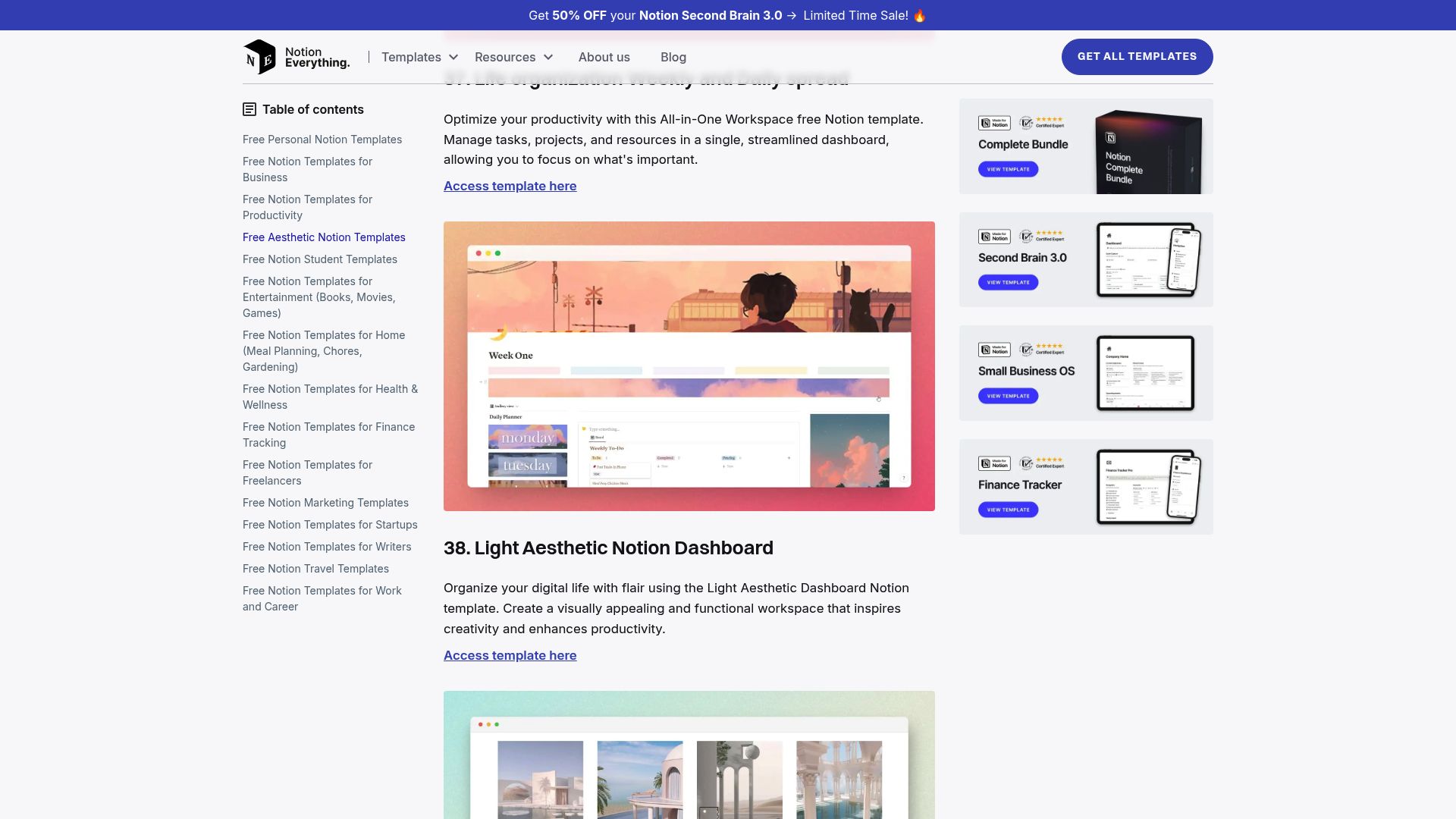Open the Blog page
The width and height of the screenshot is (1456, 819).
(x=673, y=57)
